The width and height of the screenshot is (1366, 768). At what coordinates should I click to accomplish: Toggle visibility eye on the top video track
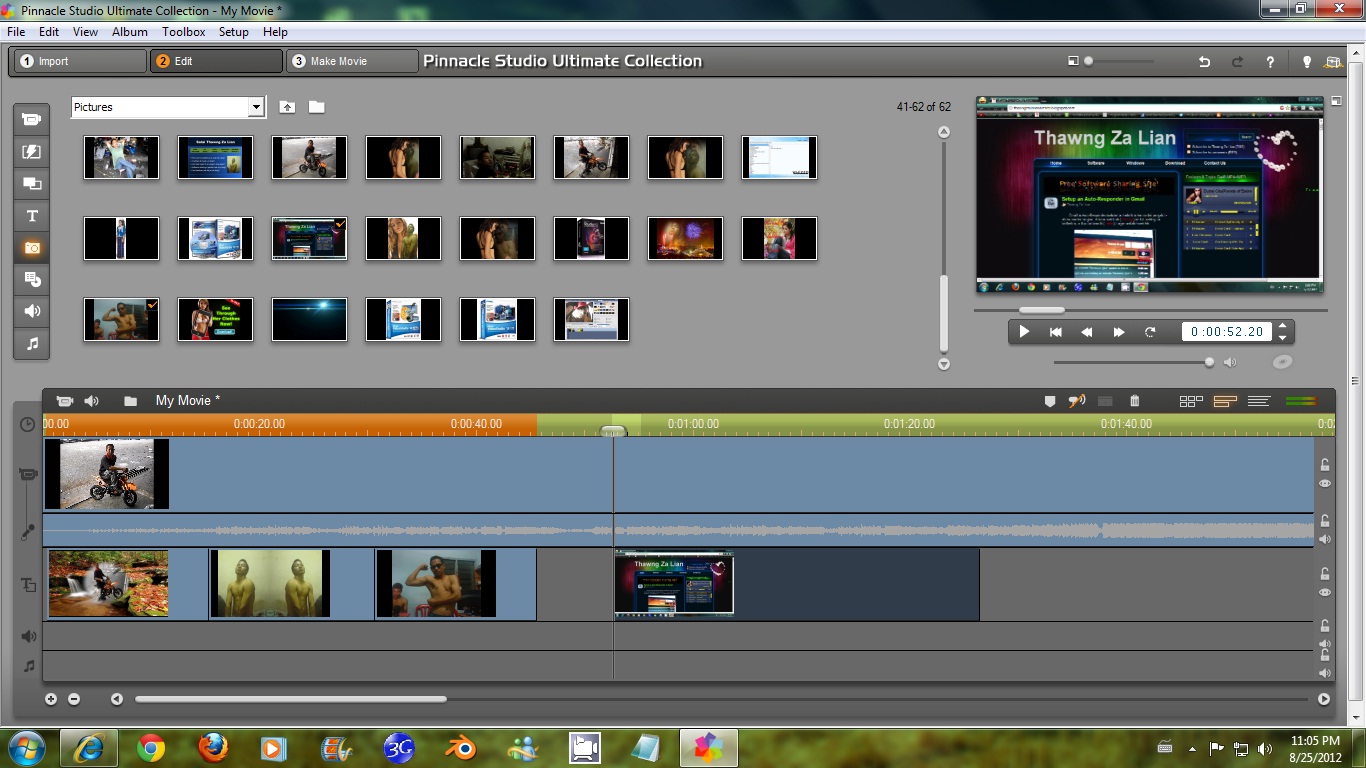point(1325,483)
